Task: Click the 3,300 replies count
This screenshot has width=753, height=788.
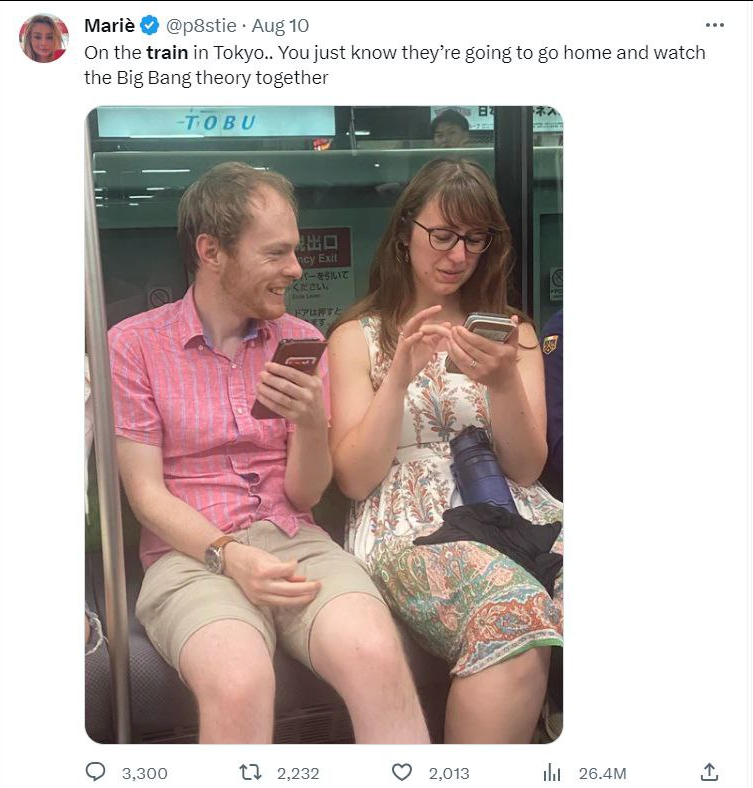Action: pyautogui.click(x=144, y=773)
